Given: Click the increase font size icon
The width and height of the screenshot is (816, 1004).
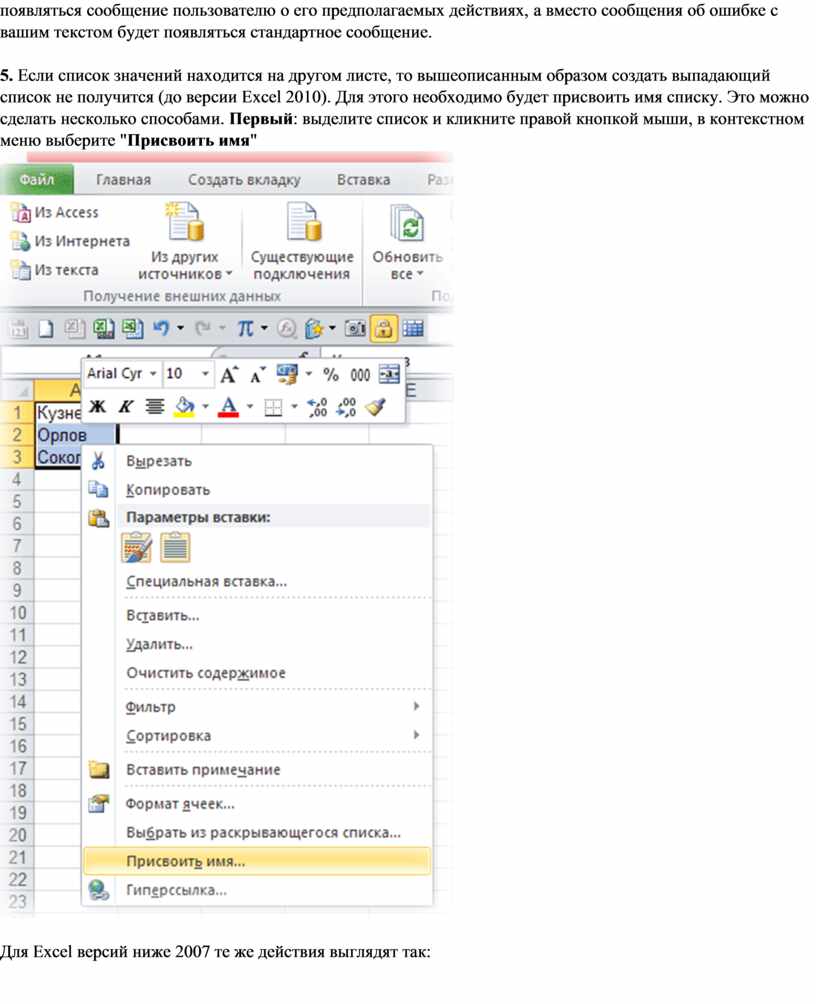Looking at the screenshot, I should (x=229, y=375).
